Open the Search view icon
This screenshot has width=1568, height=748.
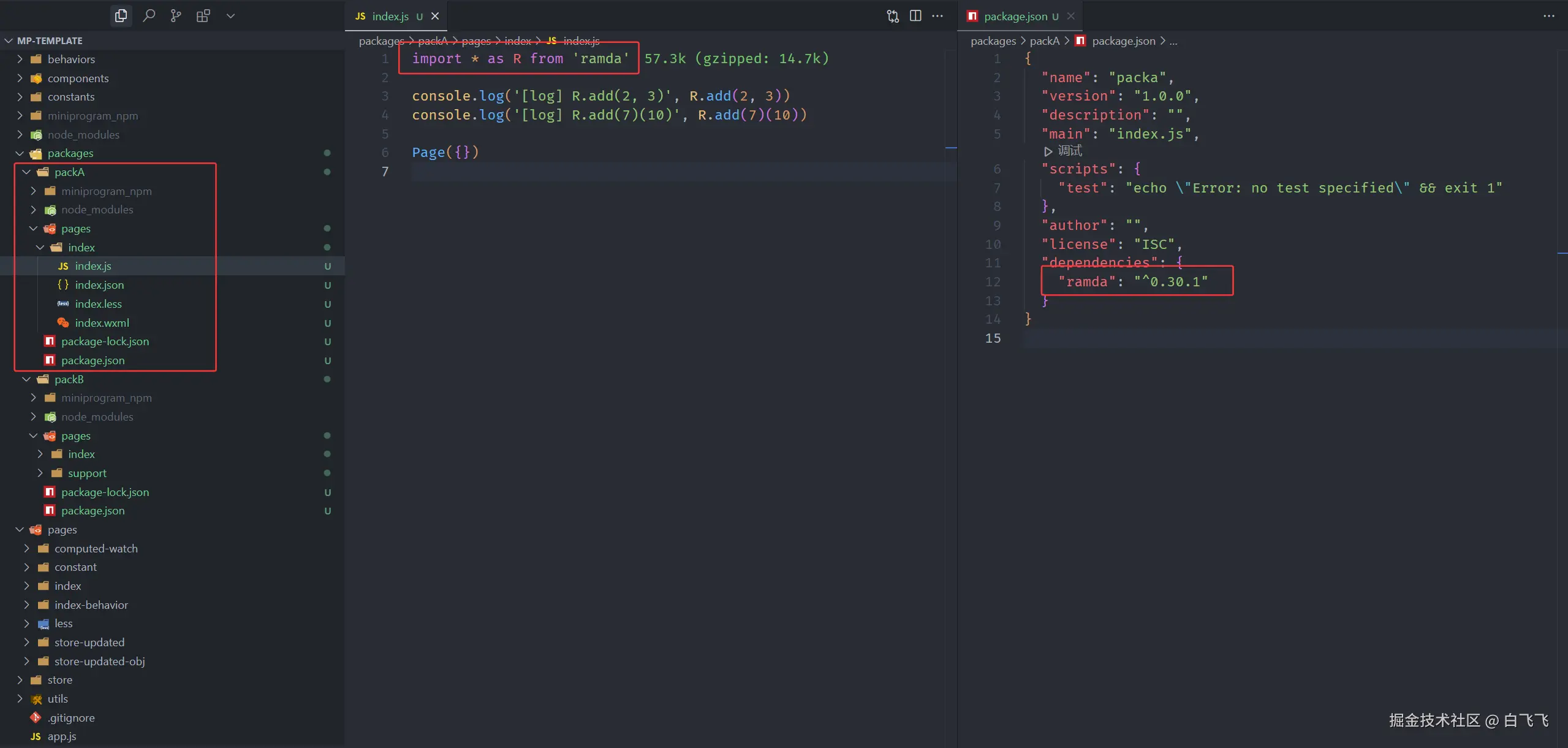point(149,16)
